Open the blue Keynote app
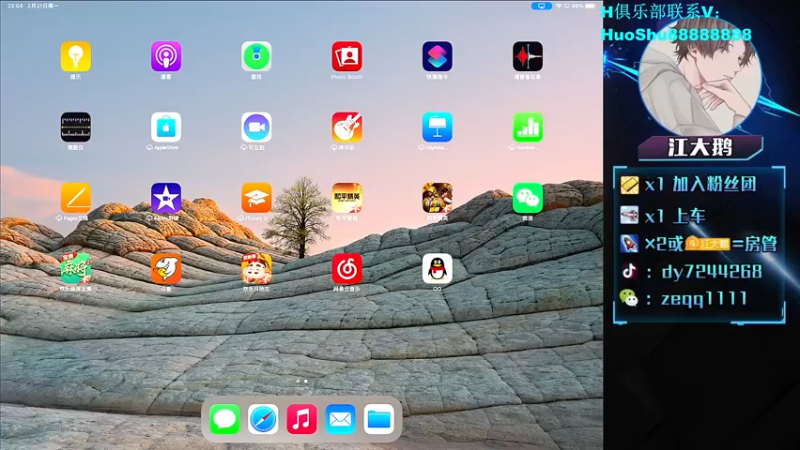Viewport: 800px width, 450px height. click(437, 127)
